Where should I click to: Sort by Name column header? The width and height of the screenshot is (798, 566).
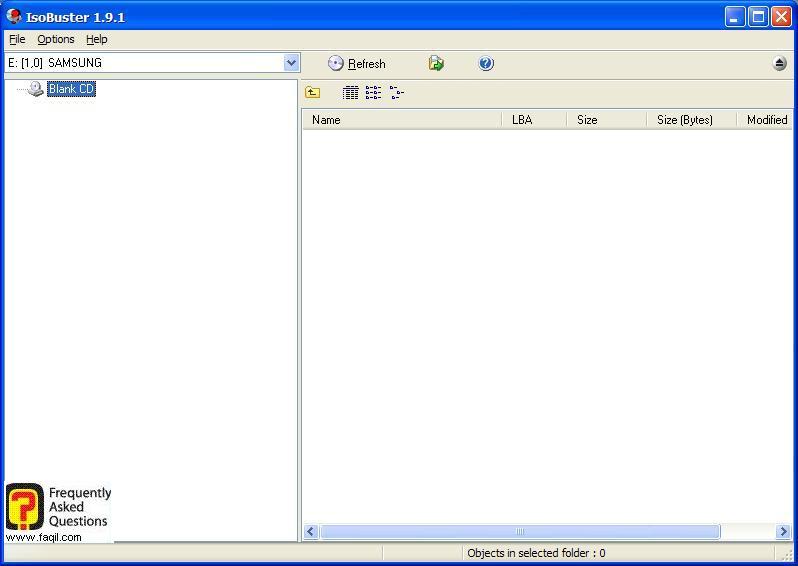400,120
